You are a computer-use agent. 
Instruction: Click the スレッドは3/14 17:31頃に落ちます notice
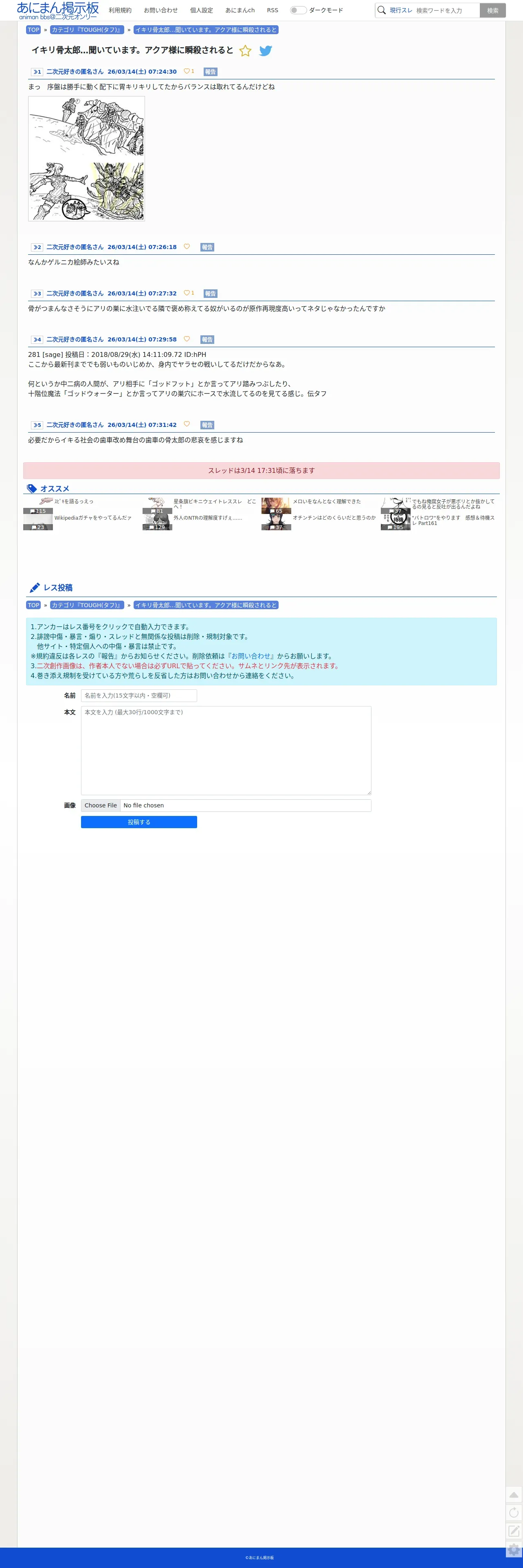[261, 470]
